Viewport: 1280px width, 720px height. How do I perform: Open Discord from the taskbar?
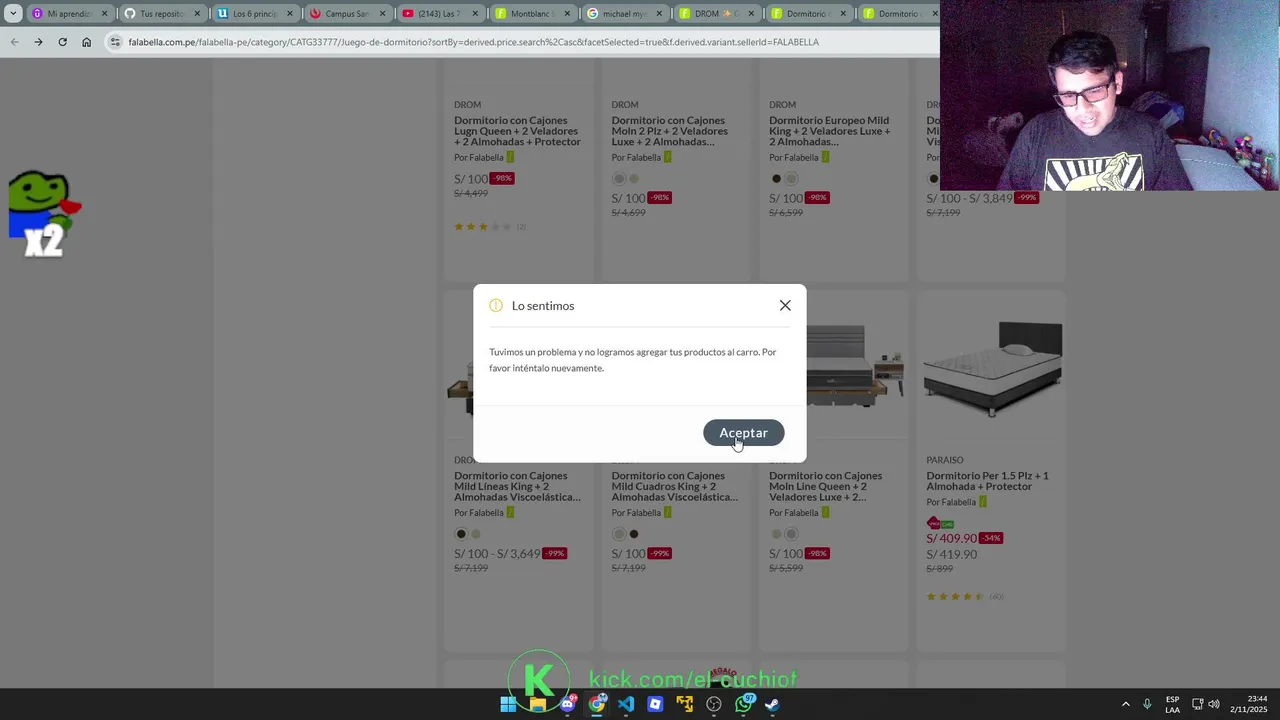pos(567,704)
